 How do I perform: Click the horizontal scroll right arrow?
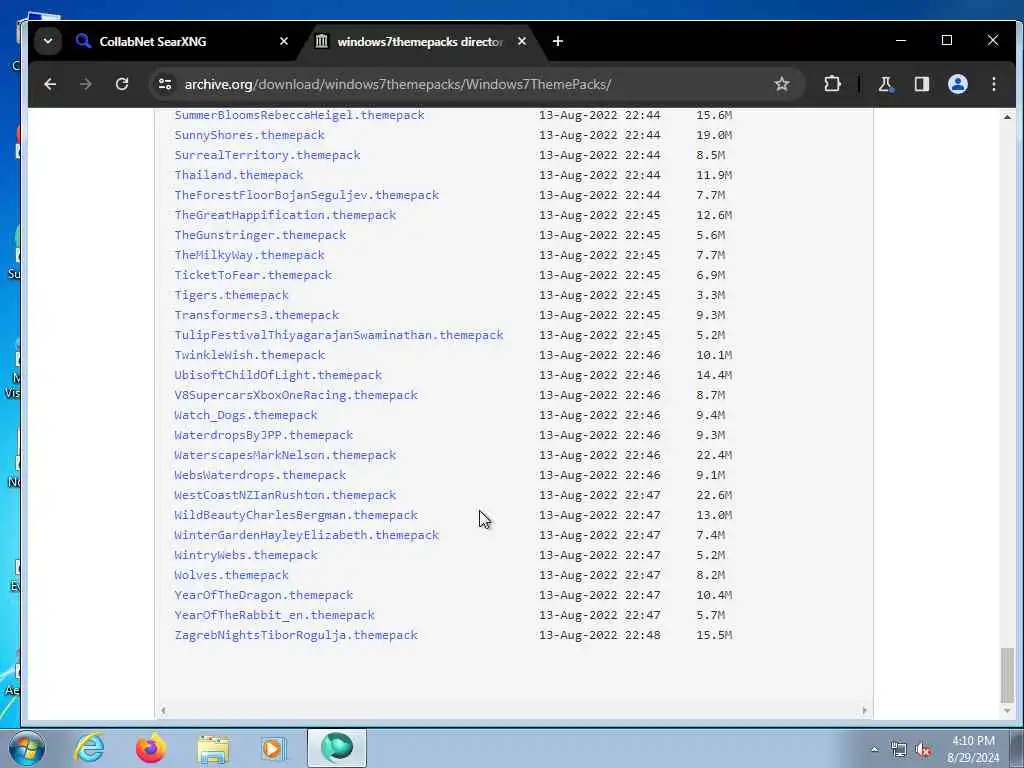[x=865, y=711]
